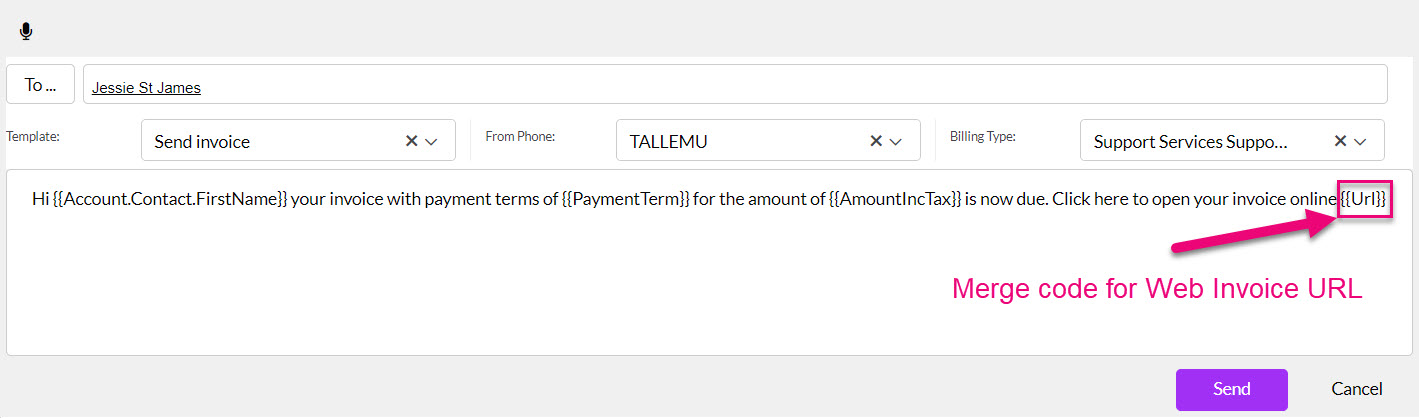This screenshot has width=1419, height=418.
Task: Click the TALLEMU From Phone box
Action: [x=768, y=141]
